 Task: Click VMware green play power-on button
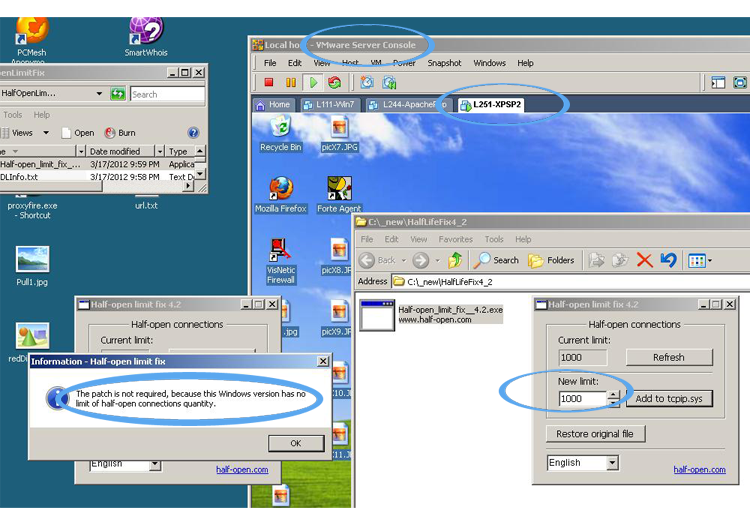click(313, 83)
